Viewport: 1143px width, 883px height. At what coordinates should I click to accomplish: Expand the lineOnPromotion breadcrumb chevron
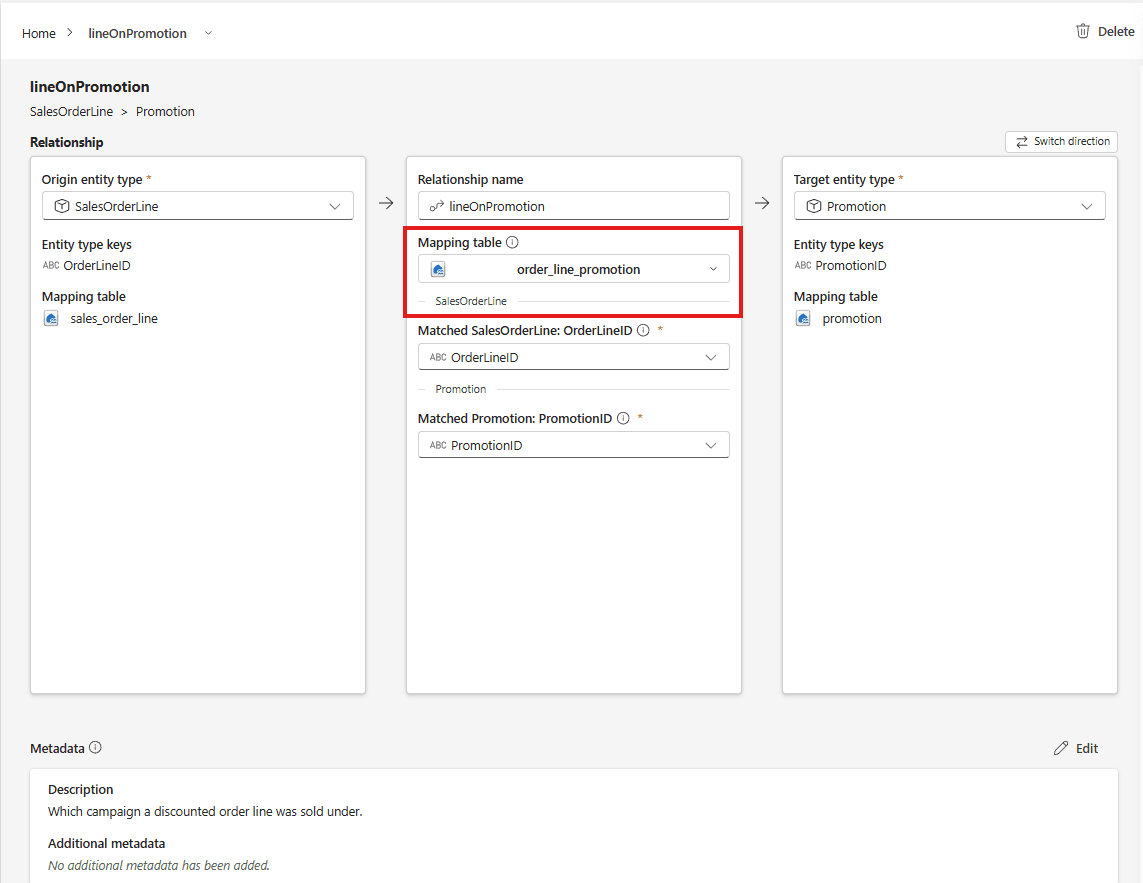(x=208, y=33)
